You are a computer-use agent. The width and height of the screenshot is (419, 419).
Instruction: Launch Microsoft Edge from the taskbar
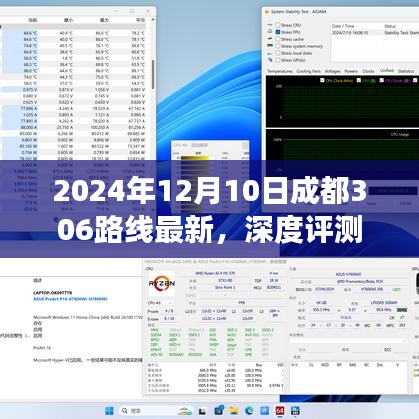[x=249, y=410]
